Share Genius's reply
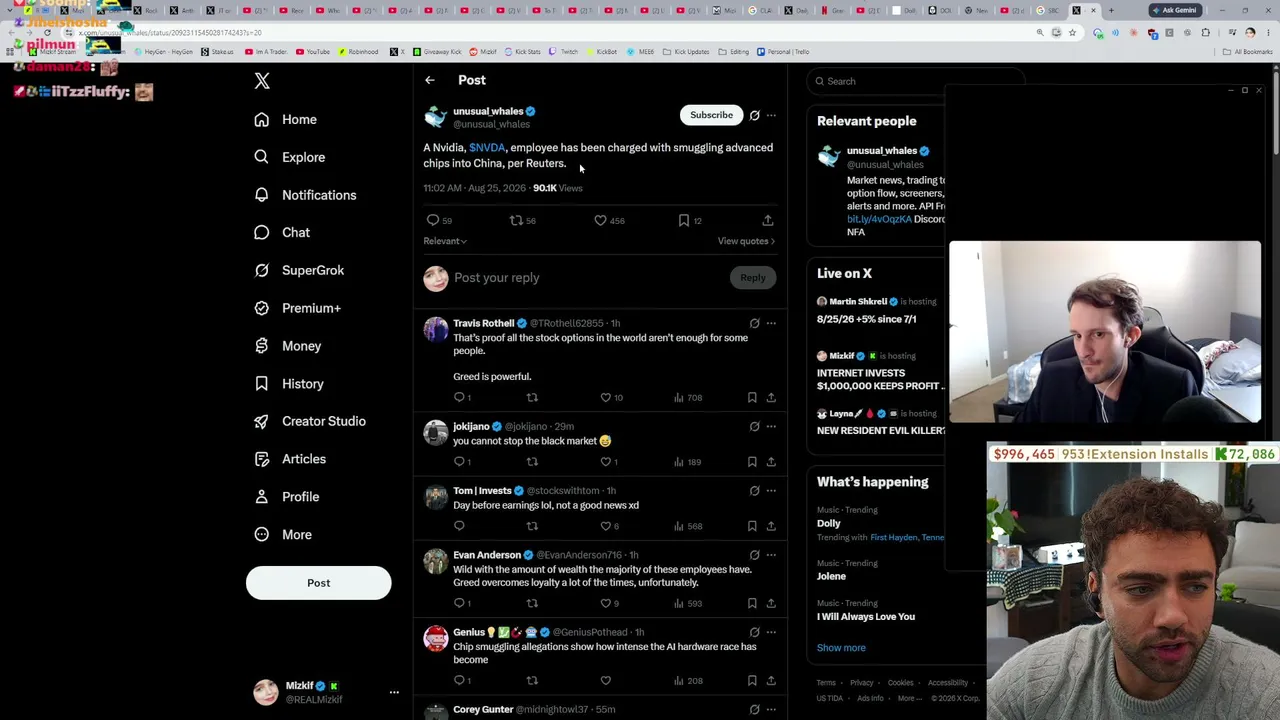The height and width of the screenshot is (720, 1280). pyautogui.click(x=771, y=681)
